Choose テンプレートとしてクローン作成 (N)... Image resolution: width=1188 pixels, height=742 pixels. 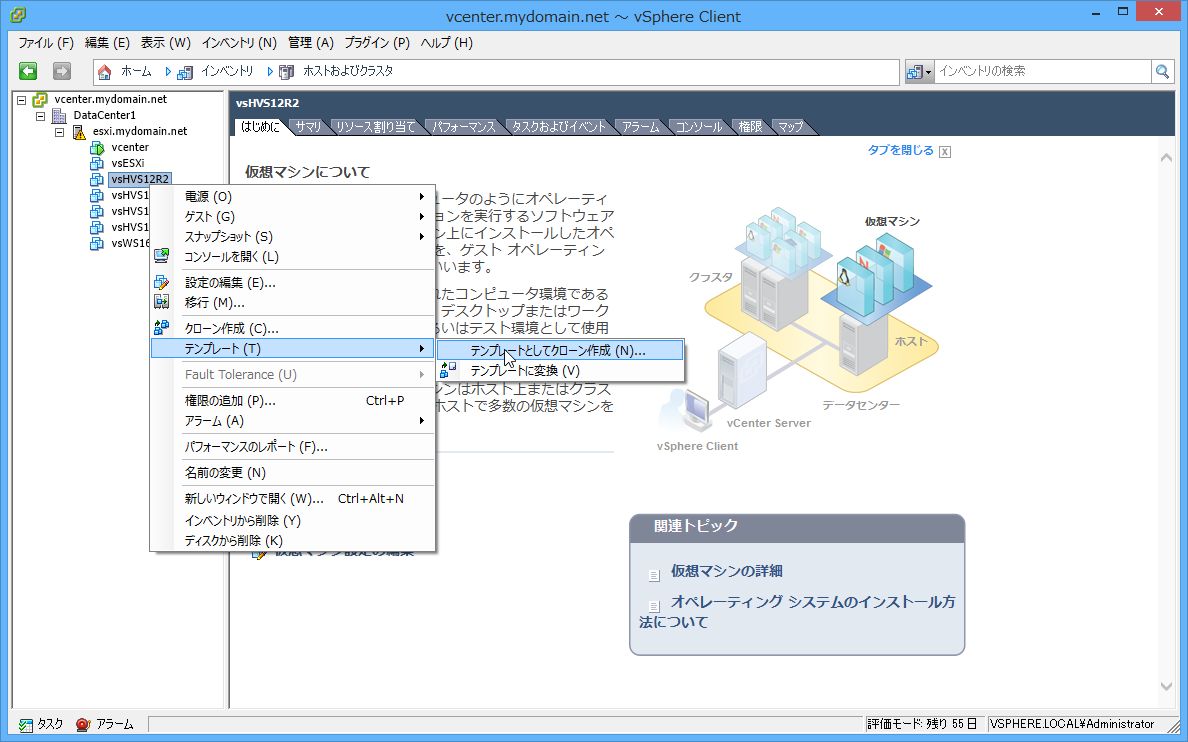(561, 351)
